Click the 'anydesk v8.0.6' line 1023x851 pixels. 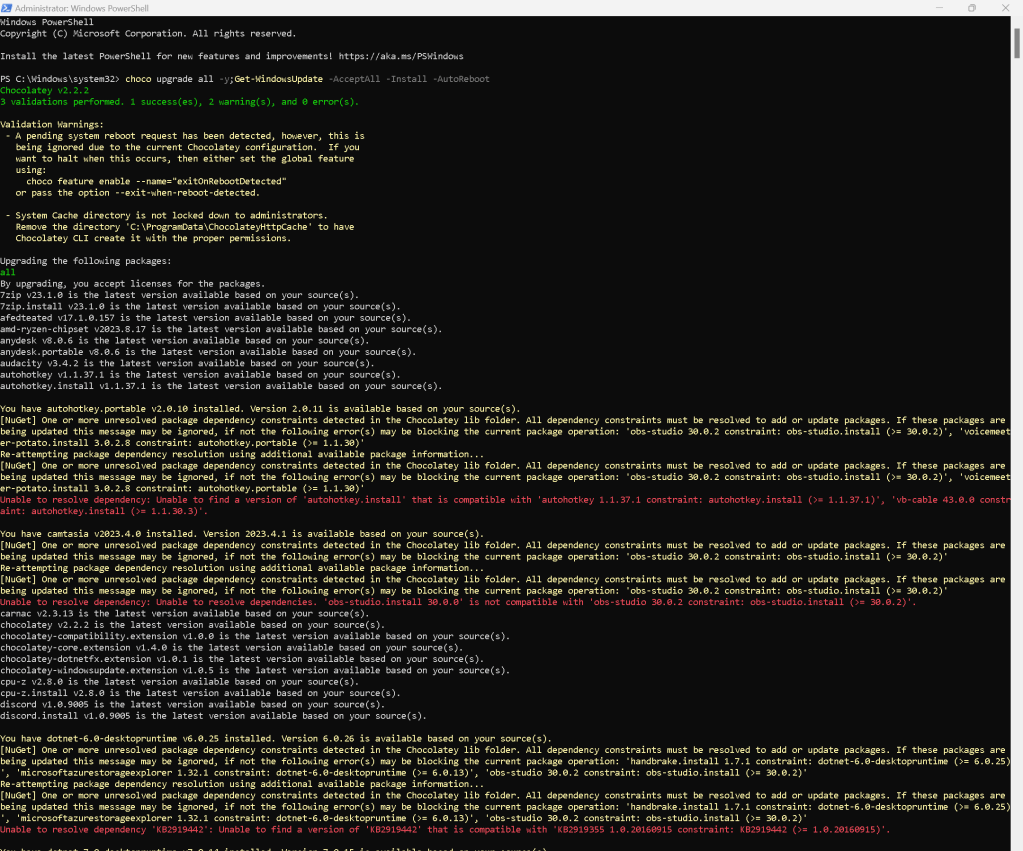click(x=185, y=341)
